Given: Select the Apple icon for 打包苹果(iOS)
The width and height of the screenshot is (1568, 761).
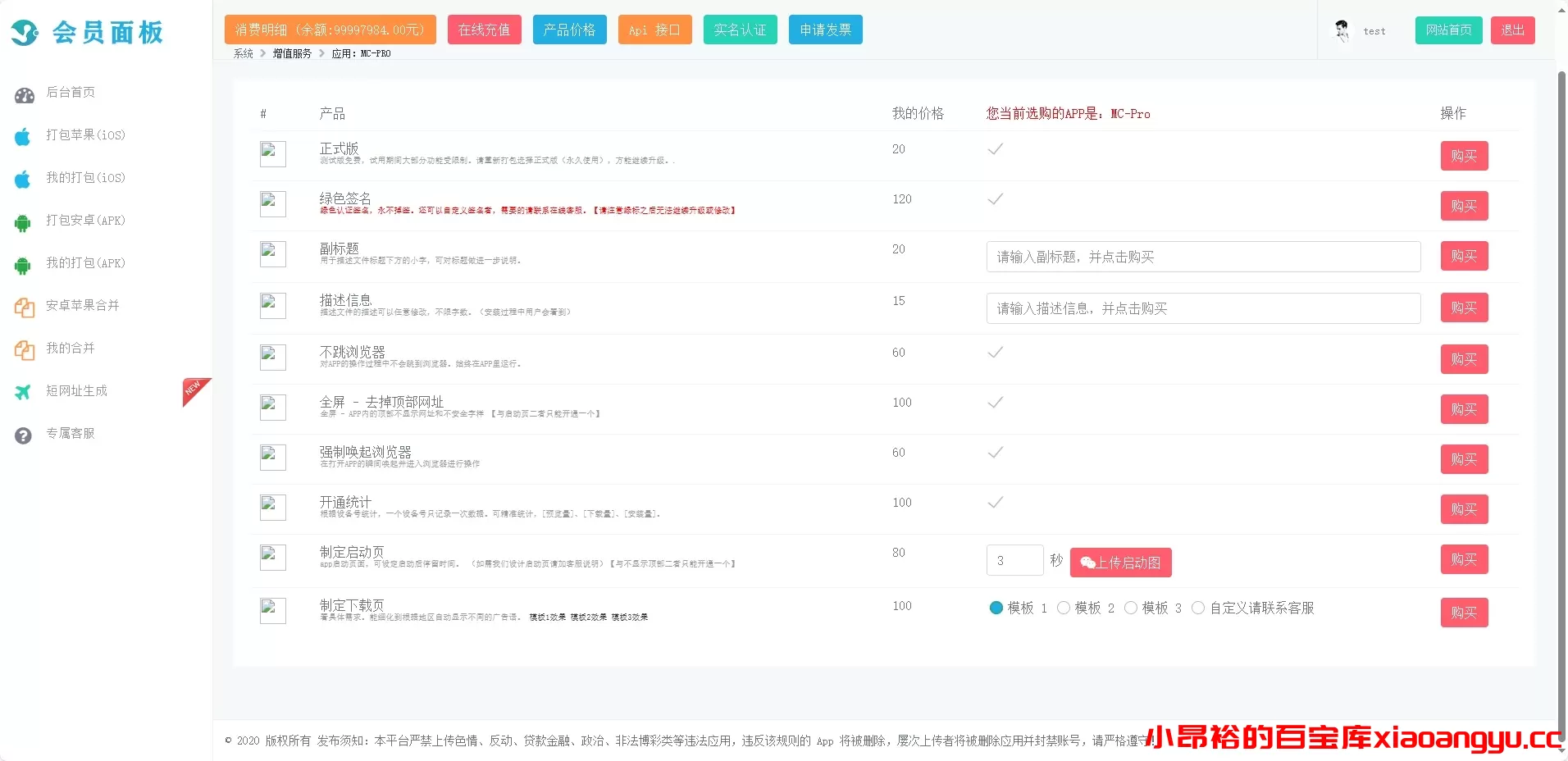Looking at the screenshot, I should (x=23, y=135).
